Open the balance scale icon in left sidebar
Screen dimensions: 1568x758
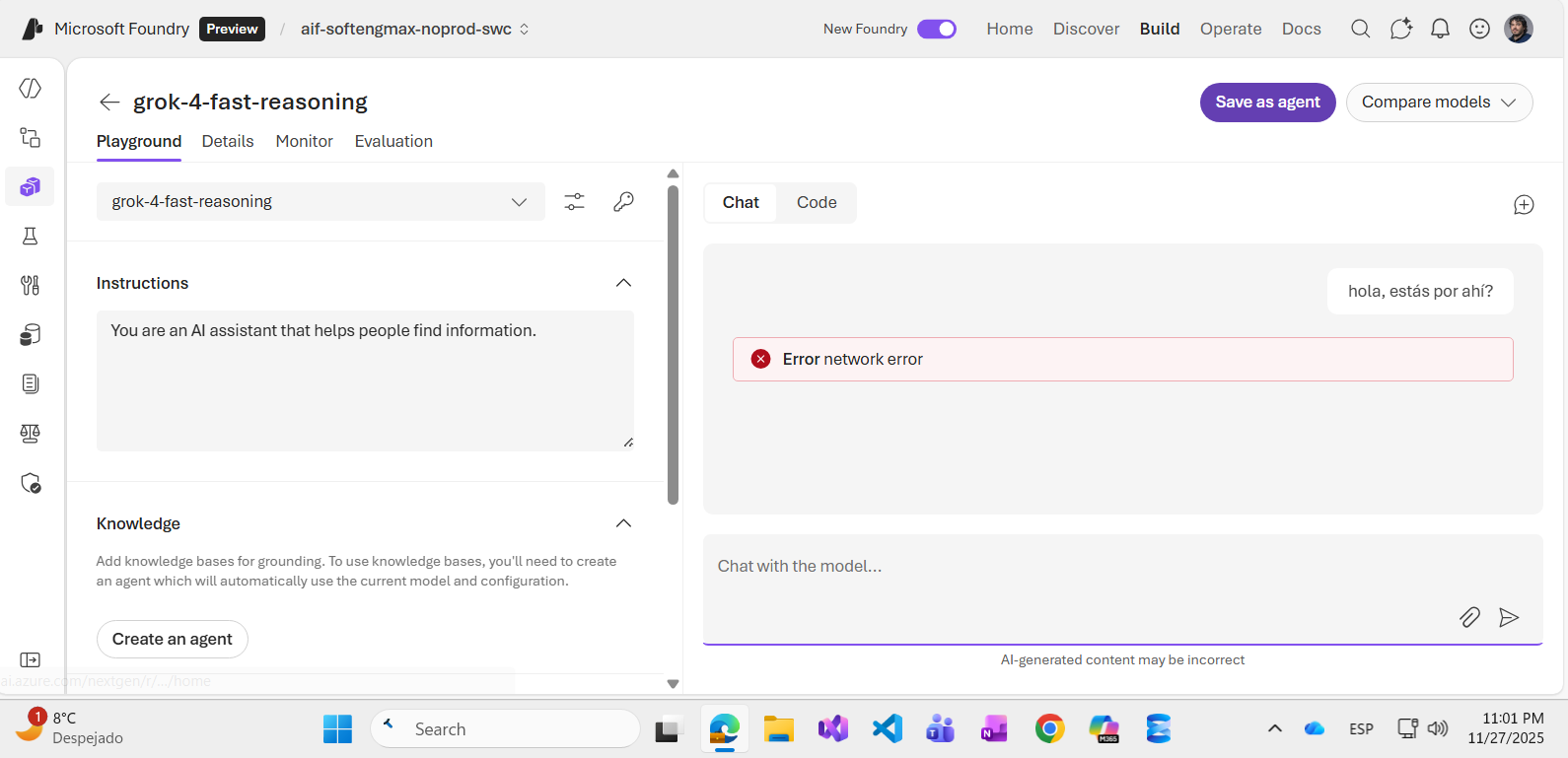point(31,433)
